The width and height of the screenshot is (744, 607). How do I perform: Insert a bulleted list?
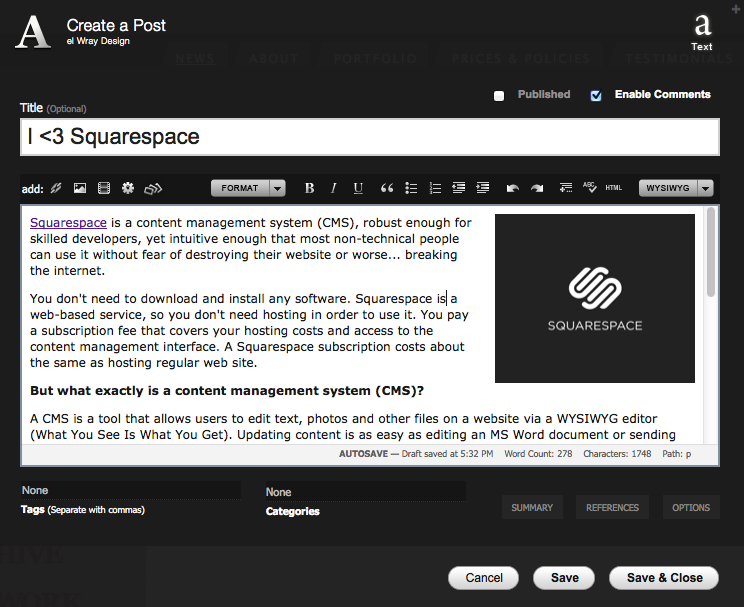pos(411,188)
